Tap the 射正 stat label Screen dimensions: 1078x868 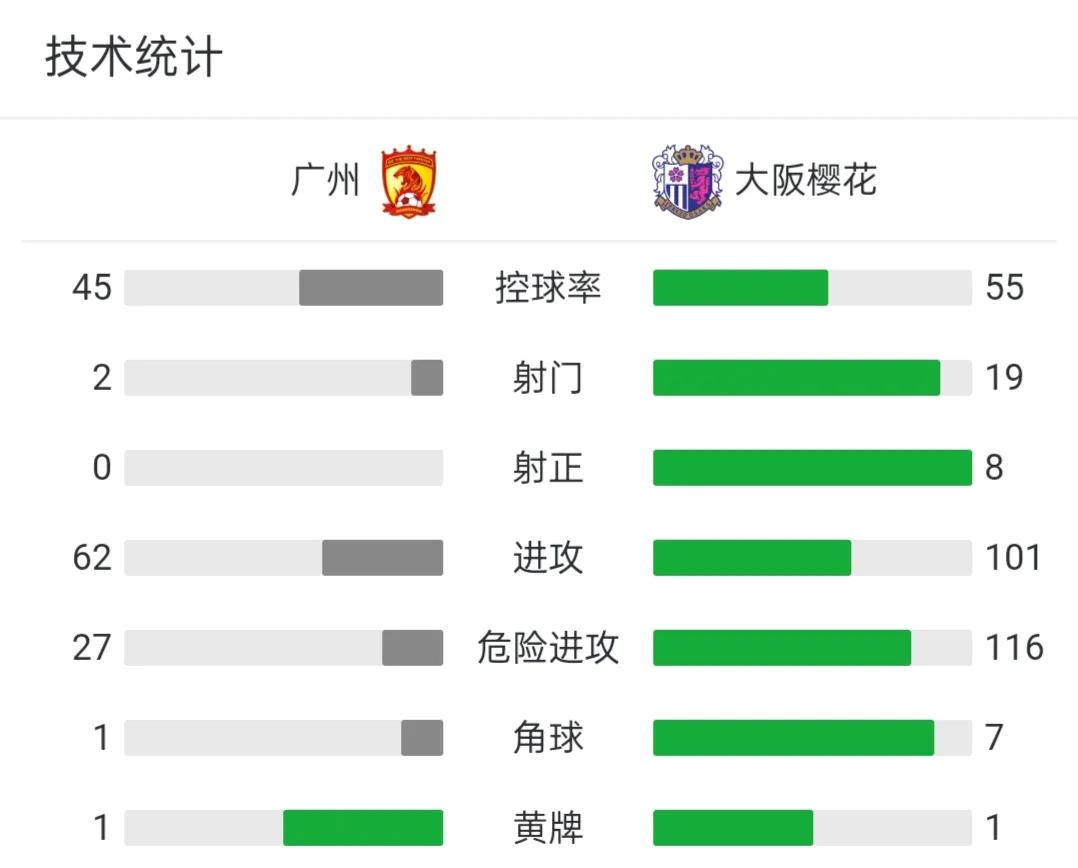point(548,468)
